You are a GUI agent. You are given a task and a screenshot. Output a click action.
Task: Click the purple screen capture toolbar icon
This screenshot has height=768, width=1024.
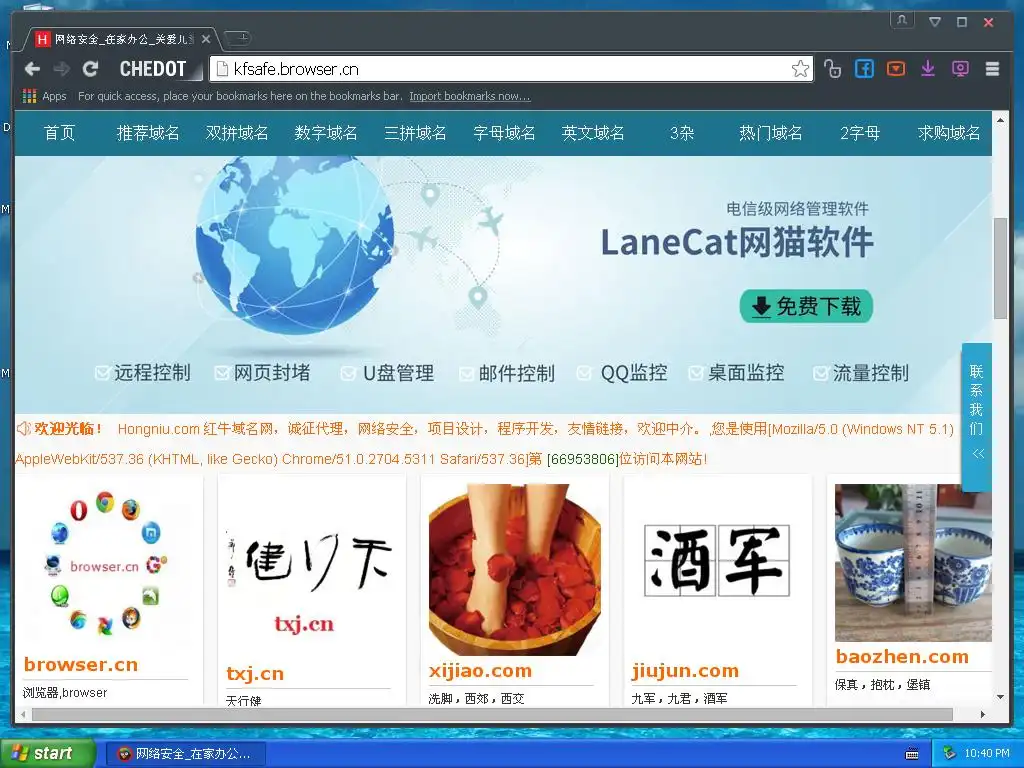click(x=960, y=69)
